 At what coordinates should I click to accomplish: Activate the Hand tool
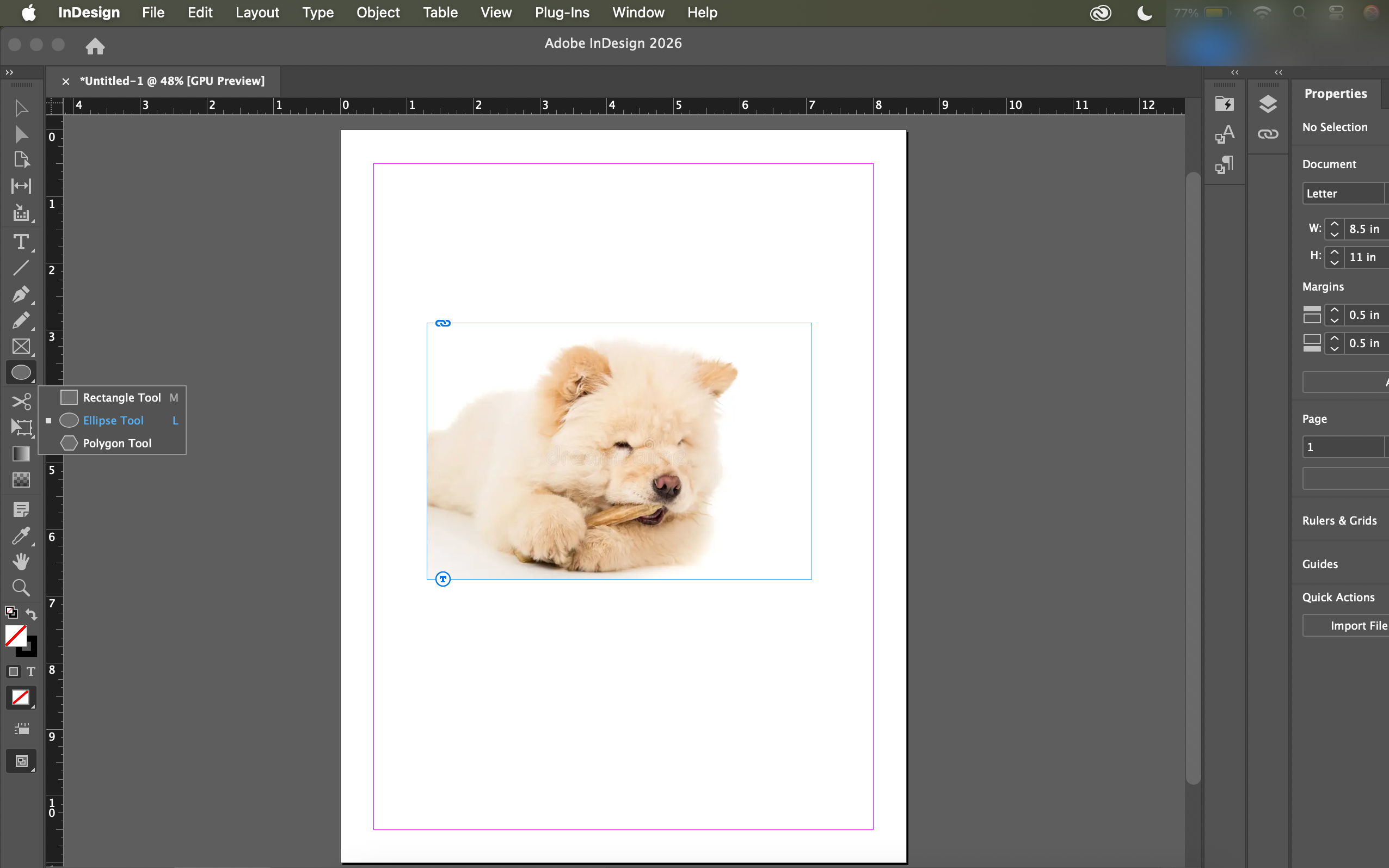click(21, 562)
